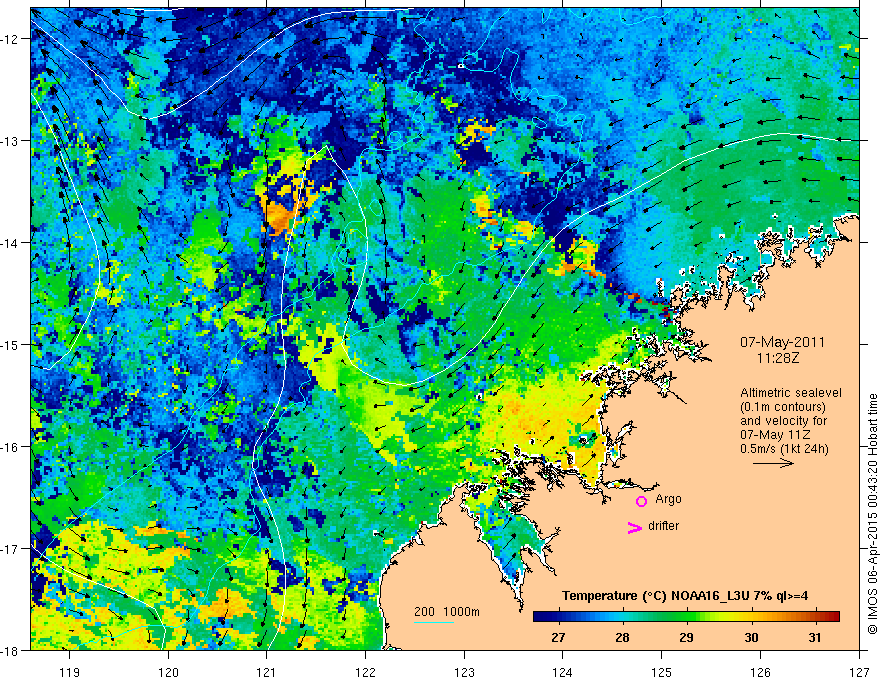Click the vertical IMOS copyright timestamp text
Image resolution: width=880 pixels, height=680 pixels.
click(x=873, y=514)
